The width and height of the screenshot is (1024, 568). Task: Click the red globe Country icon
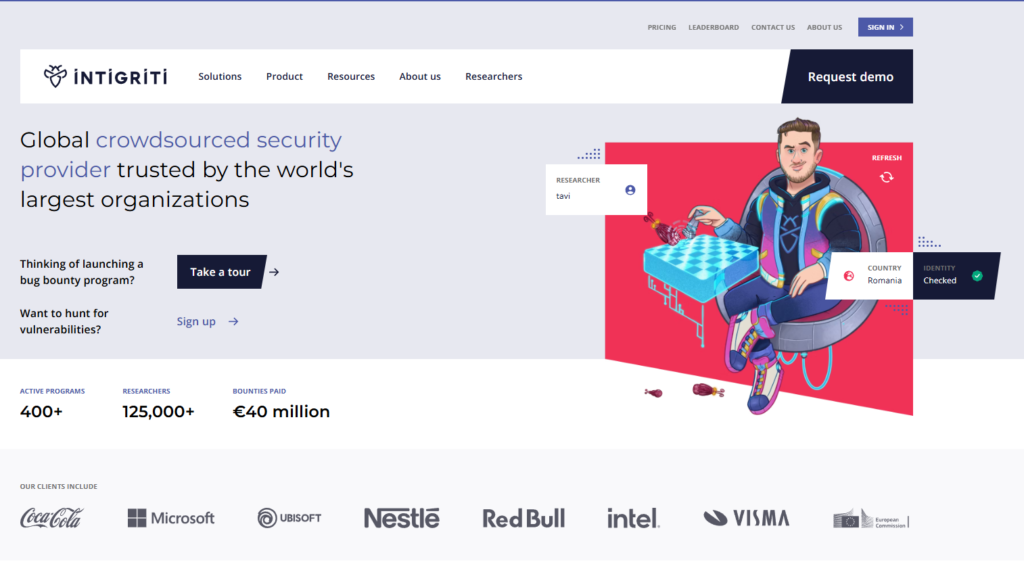pyautogui.click(x=848, y=276)
